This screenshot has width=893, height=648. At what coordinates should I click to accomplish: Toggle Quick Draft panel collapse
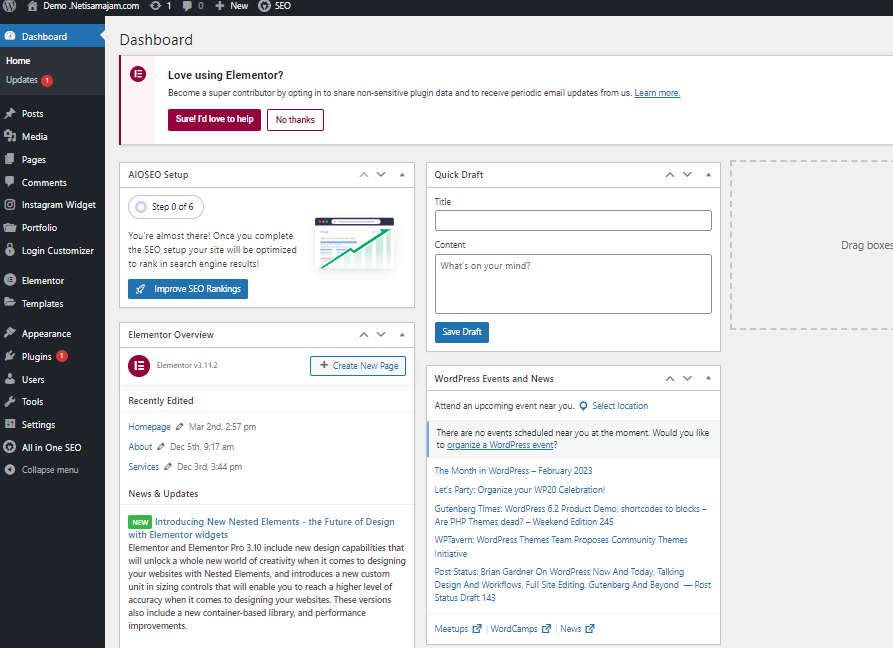[x=708, y=175]
